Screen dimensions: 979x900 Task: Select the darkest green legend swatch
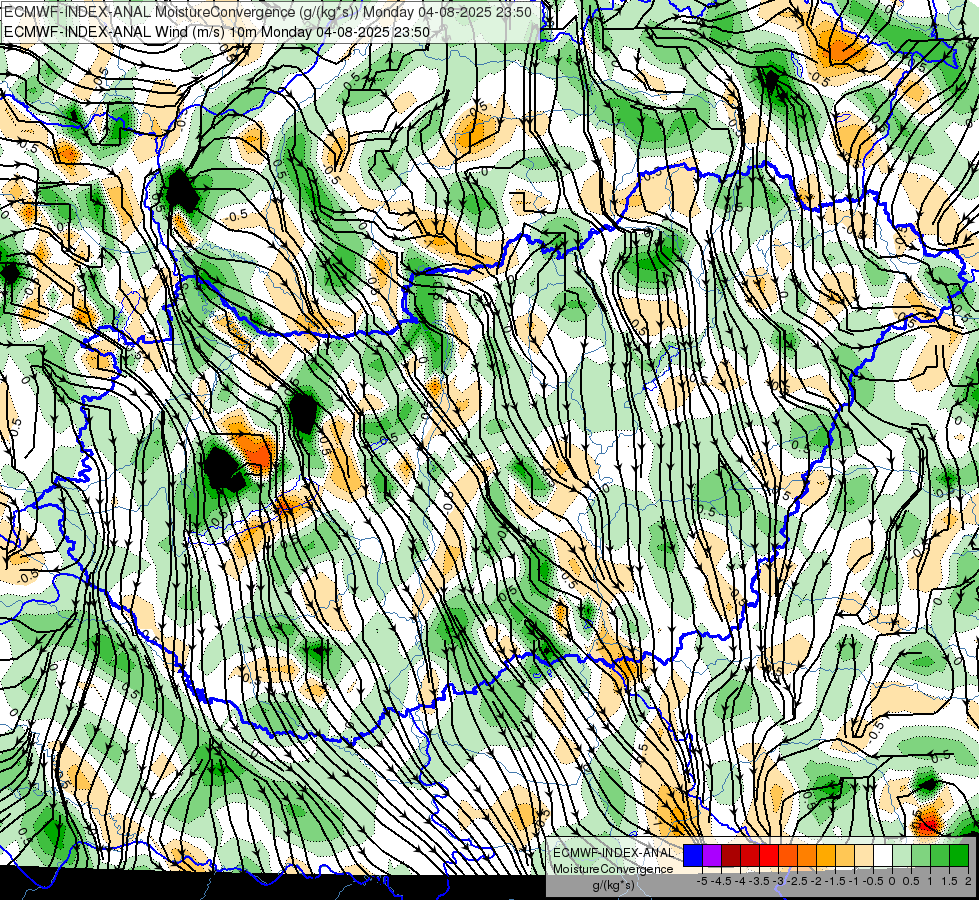click(x=959, y=856)
